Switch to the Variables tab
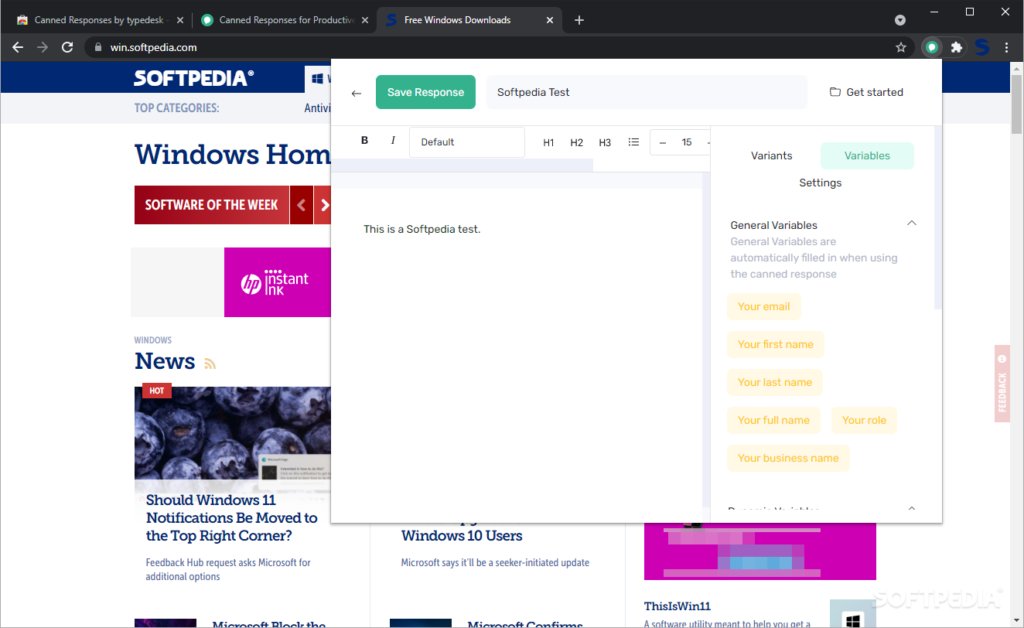This screenshot has width=1024, height=628. pos(867,155)
